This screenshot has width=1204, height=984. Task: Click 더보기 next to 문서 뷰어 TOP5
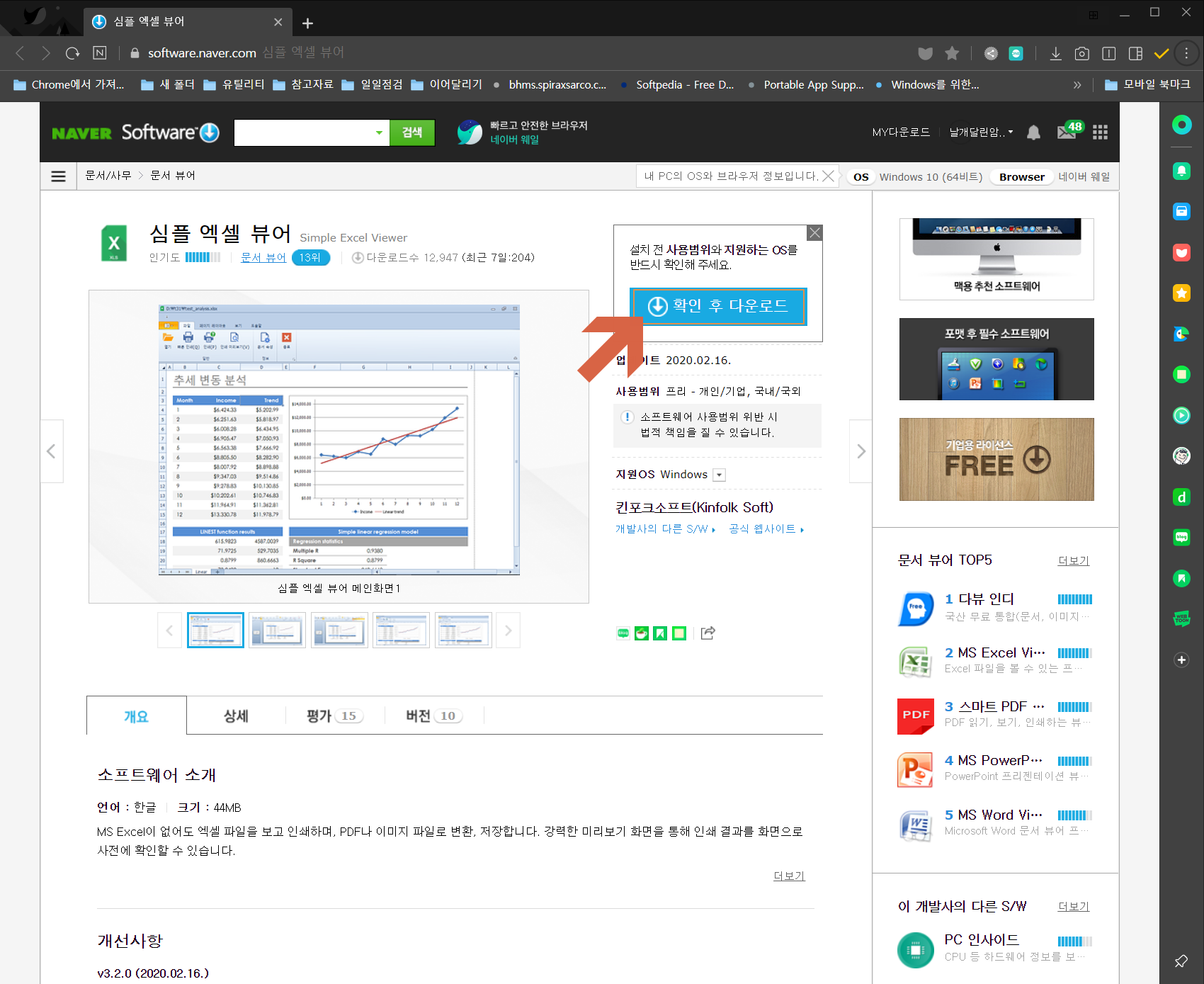[1074, 560]
